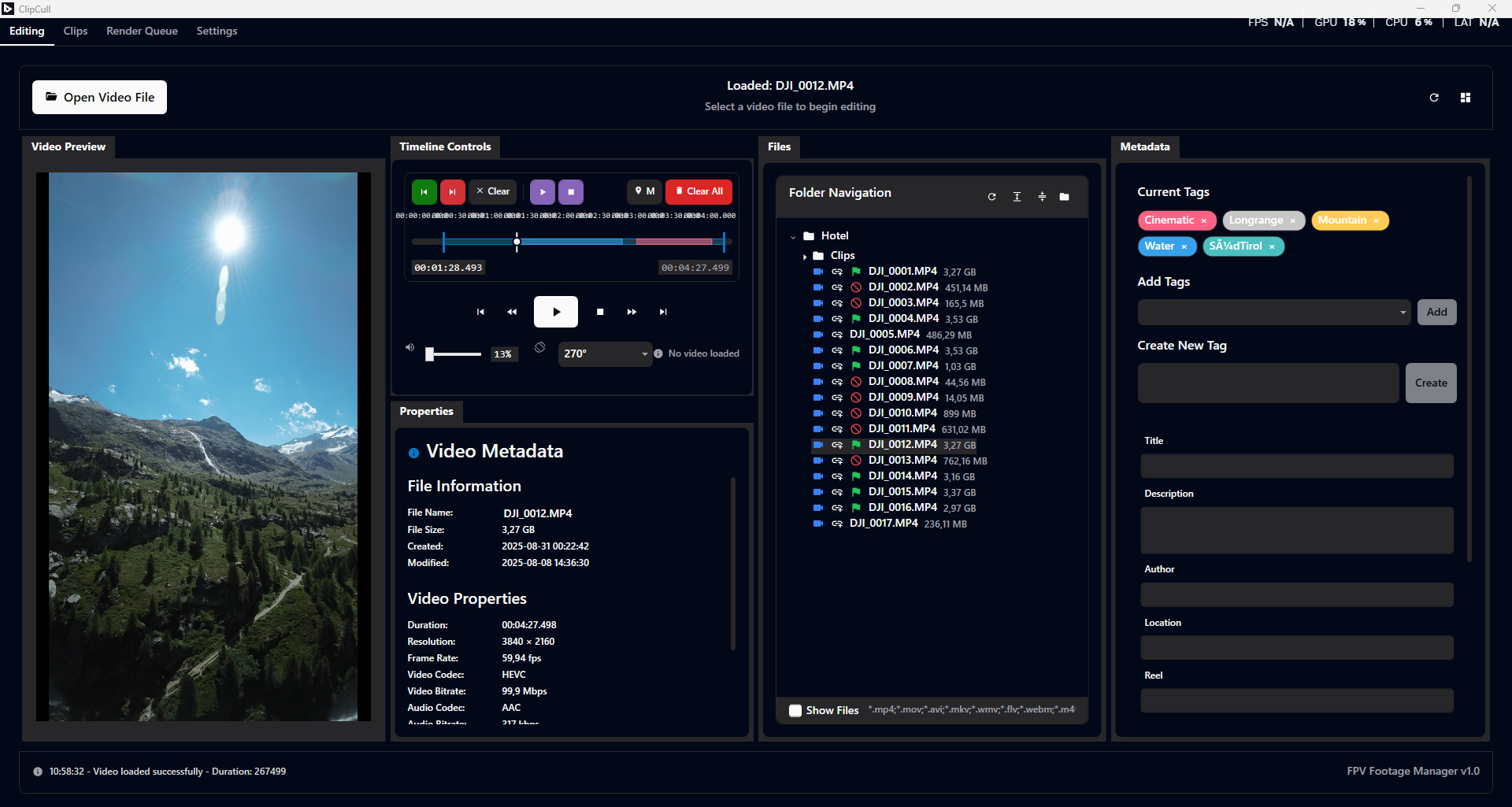The image size is (1512, 807).
Task: Click the expand-all icon in Folder Navigation
Action: point(1017,197)
